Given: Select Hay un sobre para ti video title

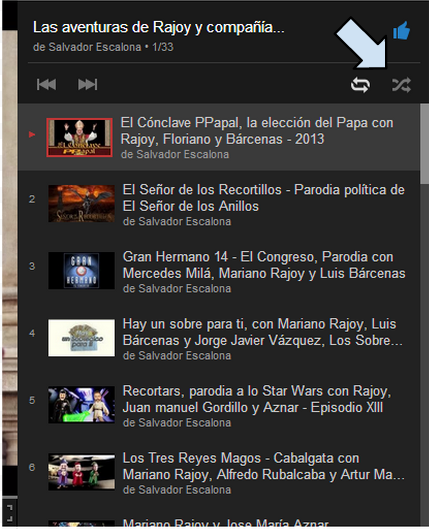Looking at the screenshot, I should (x=263, y=332).
